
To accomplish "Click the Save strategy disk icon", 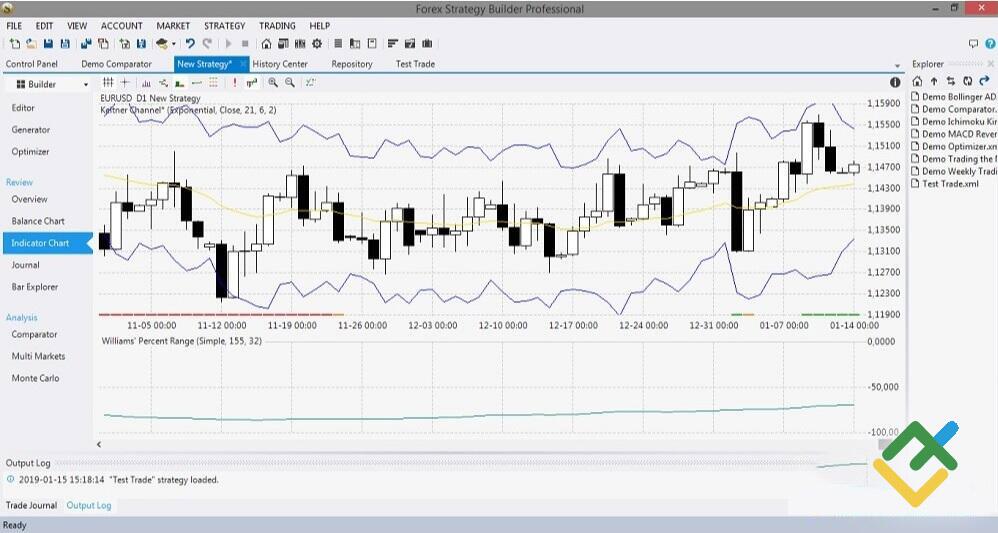I will 48,44.
